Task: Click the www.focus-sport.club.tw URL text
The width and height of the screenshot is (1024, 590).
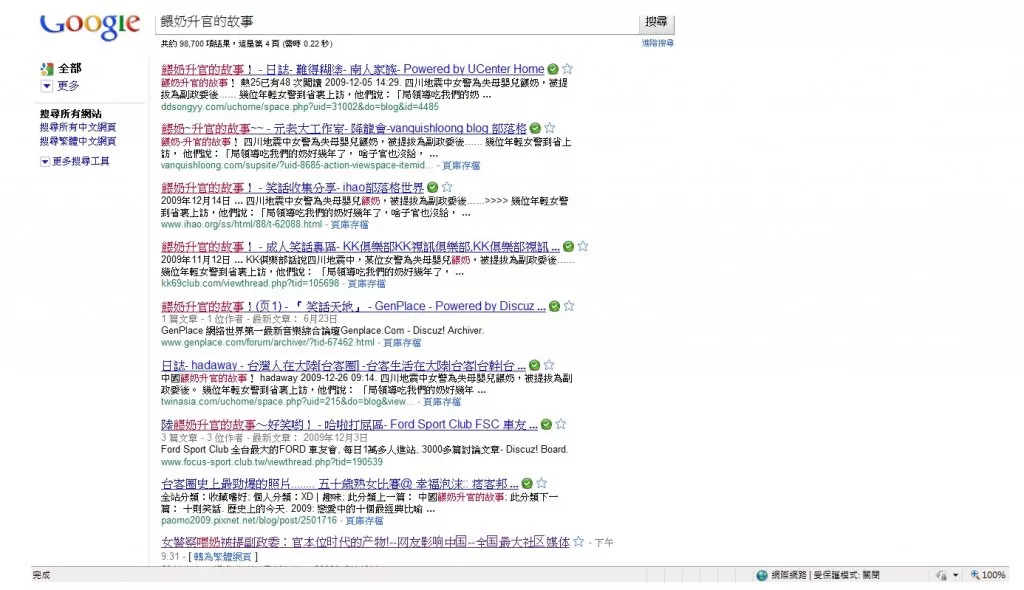Action: click(x=272, y=462)
